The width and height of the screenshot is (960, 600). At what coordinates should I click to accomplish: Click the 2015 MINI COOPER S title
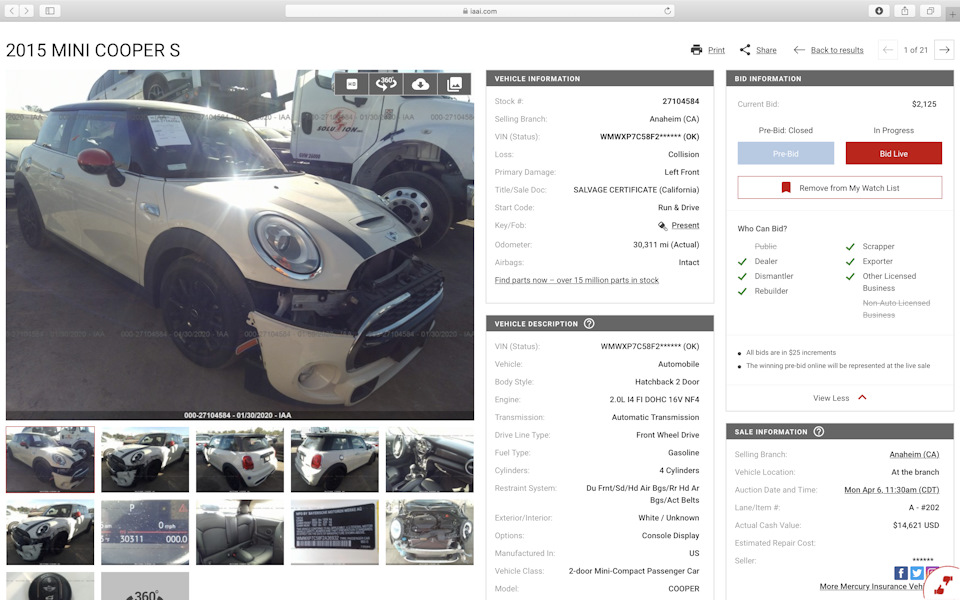pyautogui.click(x=93, y=50)
